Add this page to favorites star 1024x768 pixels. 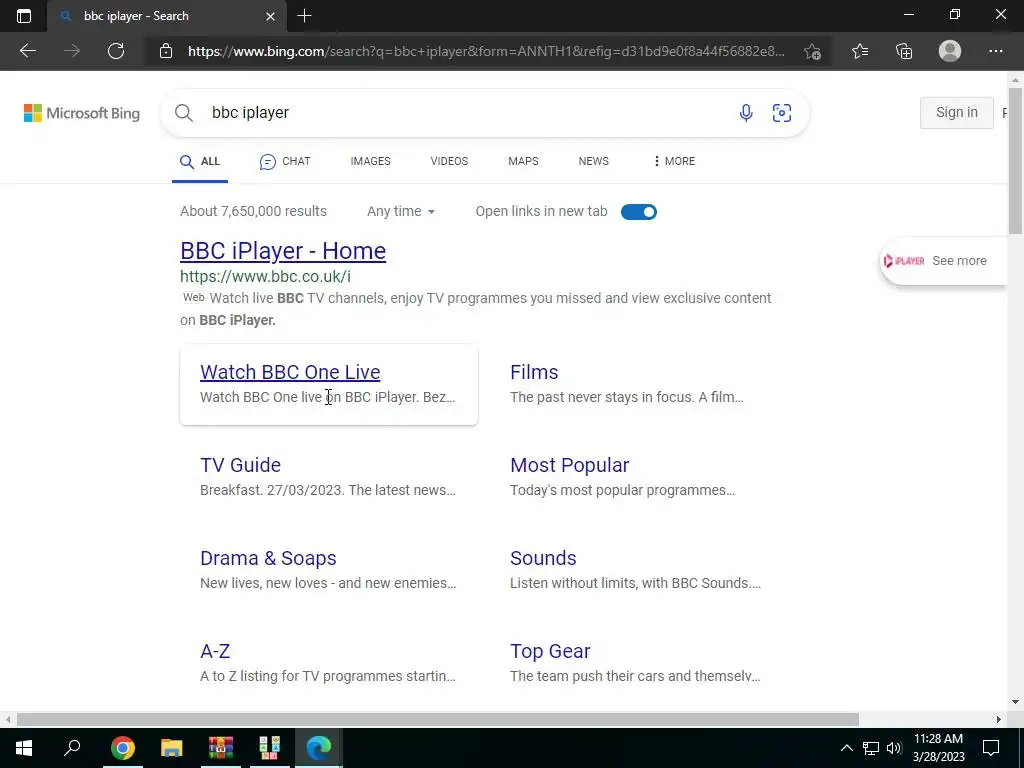click(812, 51)
